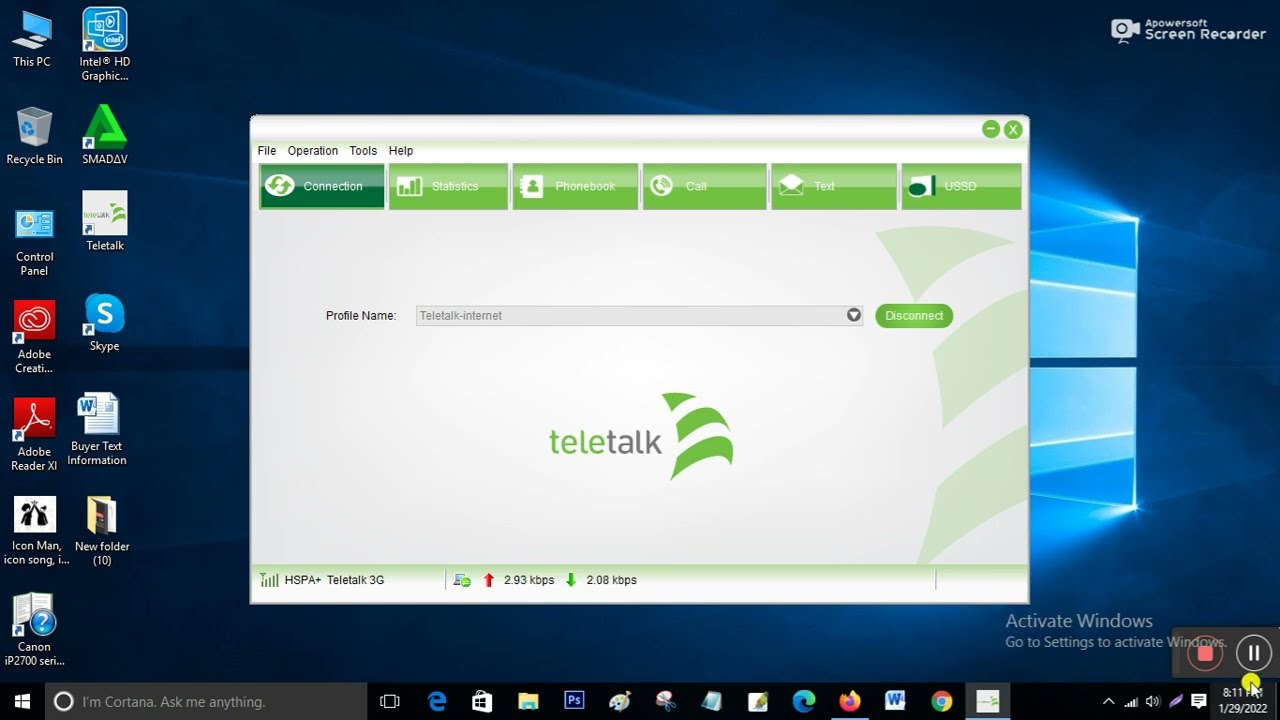Screen dimensions: 1280x720
Task: Switch to the USSD tab
Action: pos(961,186)
